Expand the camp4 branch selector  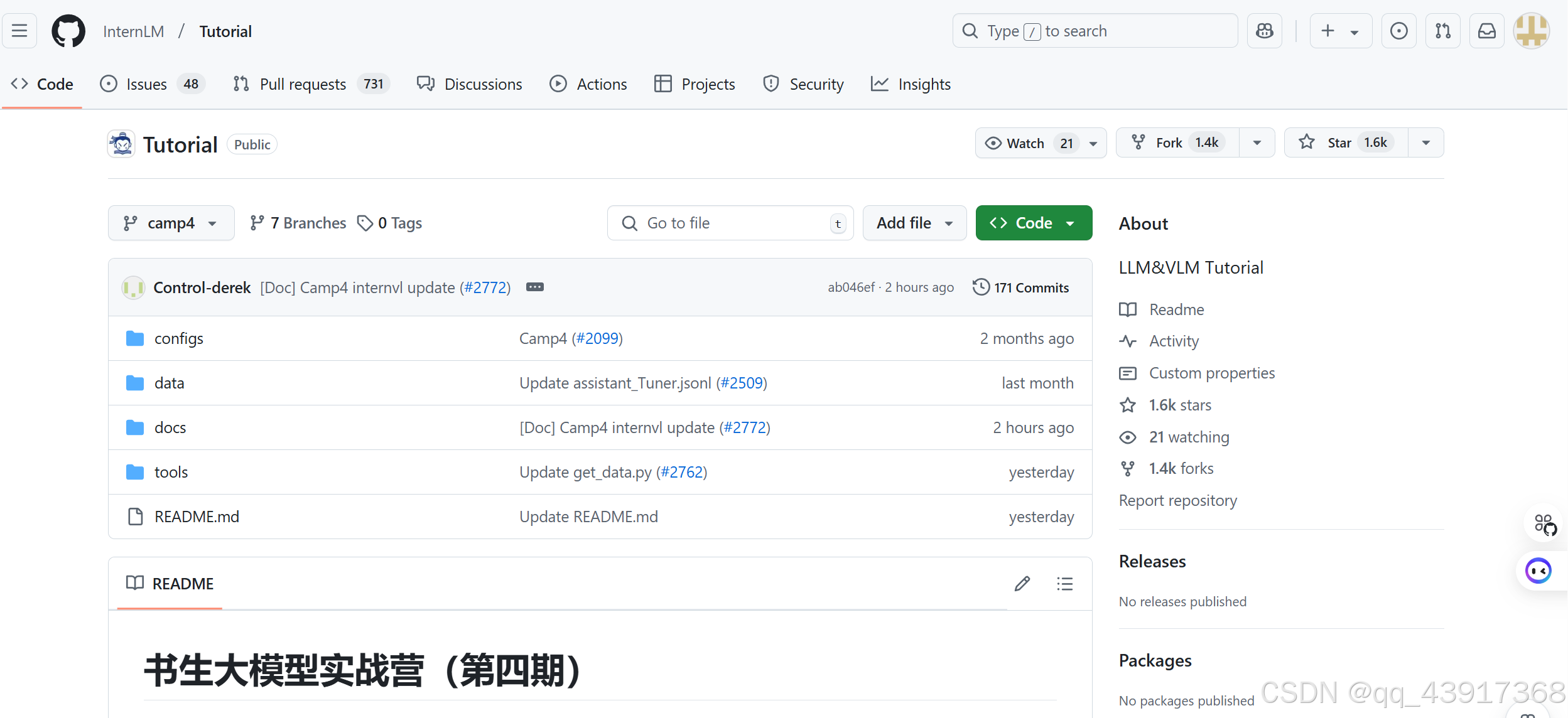[x=171, y=223]
